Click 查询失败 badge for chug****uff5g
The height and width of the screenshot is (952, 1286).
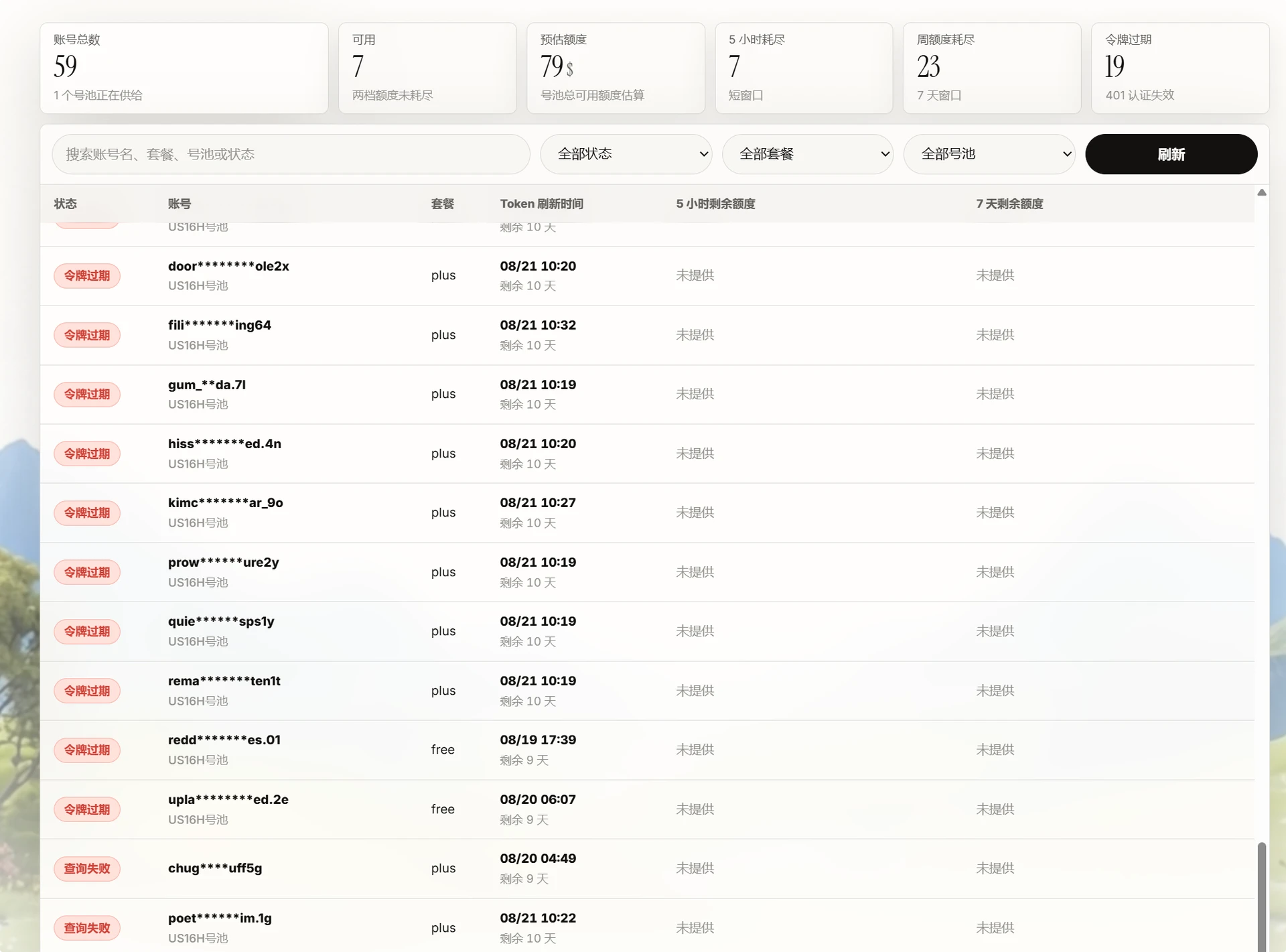(x=87, y=869)
